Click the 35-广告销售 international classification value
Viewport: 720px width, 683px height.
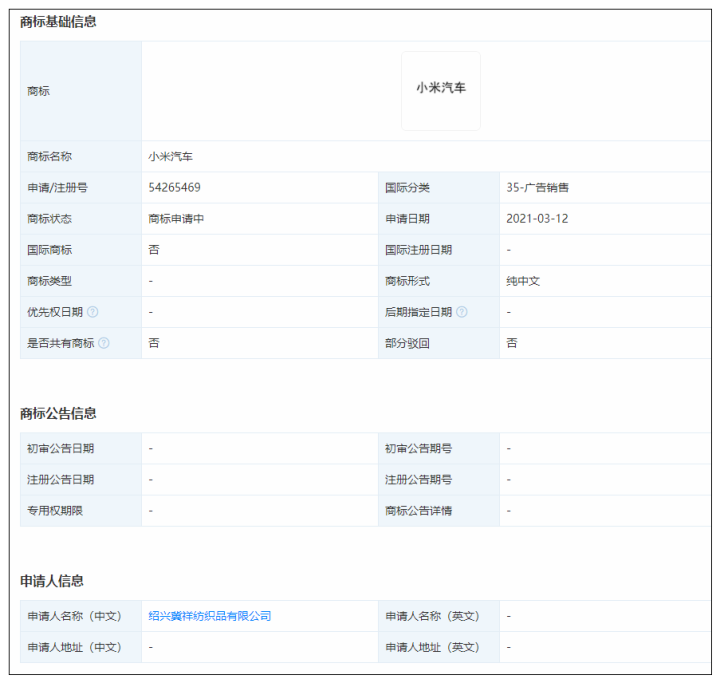[x=537, y=188]
